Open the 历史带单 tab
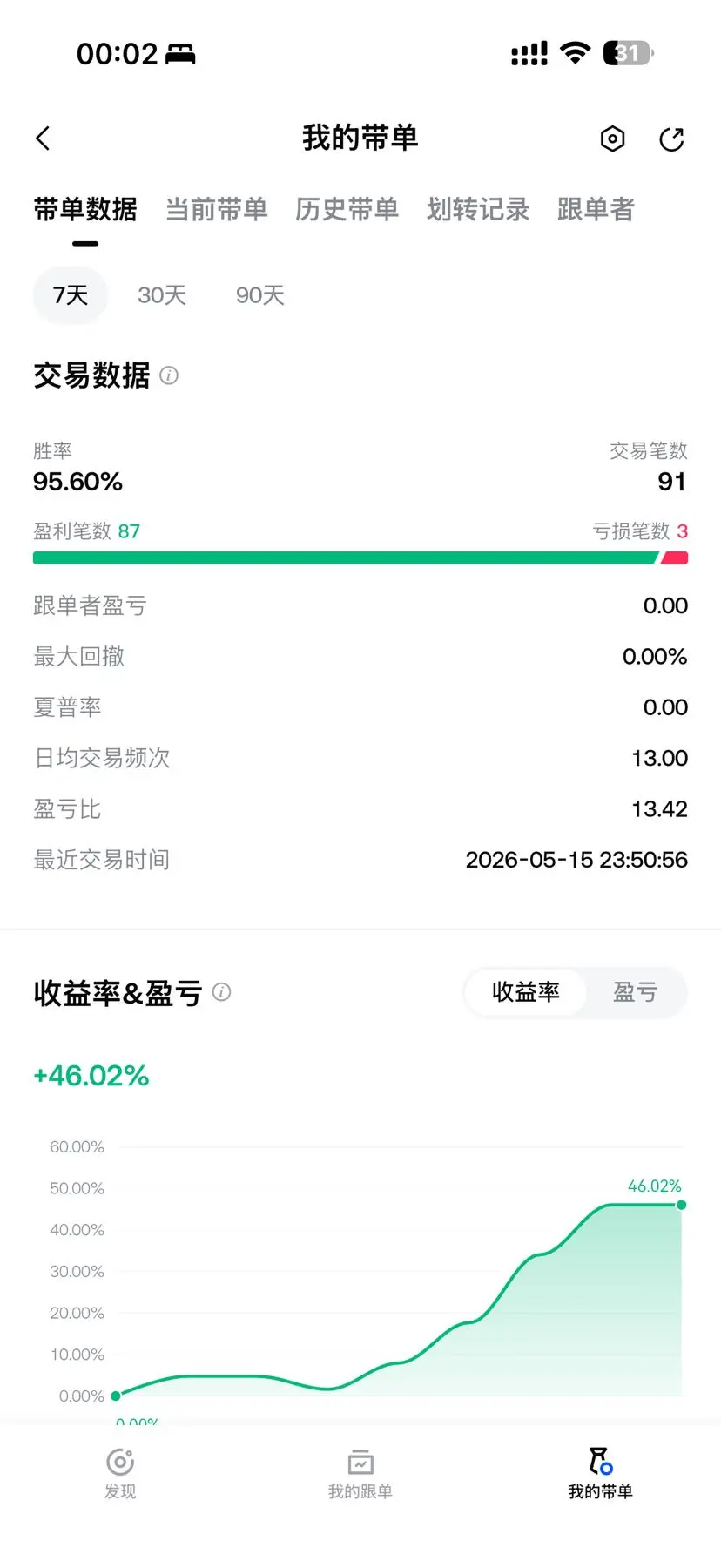This screenshot has width=721, height=1568. (x=347, y=209)
